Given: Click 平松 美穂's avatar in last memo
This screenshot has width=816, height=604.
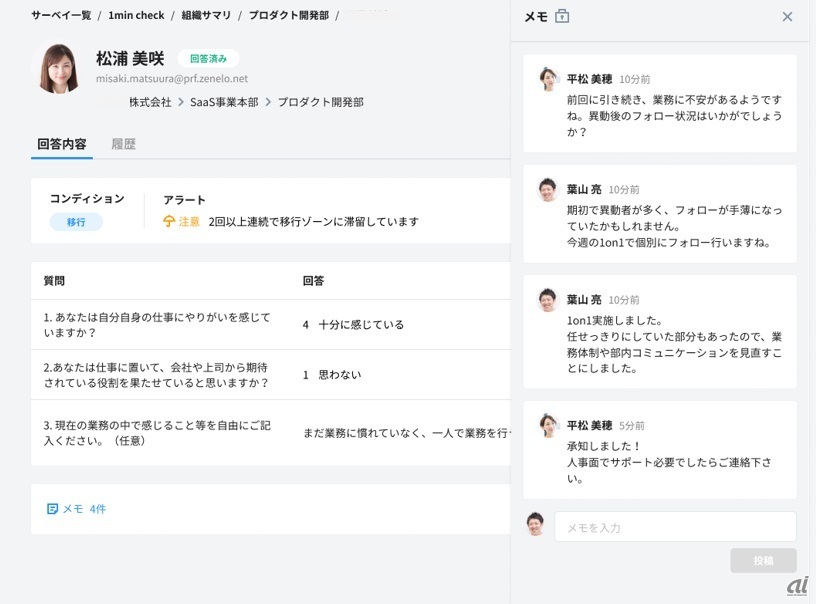Looking at the screenshot, I should point(548,425).
